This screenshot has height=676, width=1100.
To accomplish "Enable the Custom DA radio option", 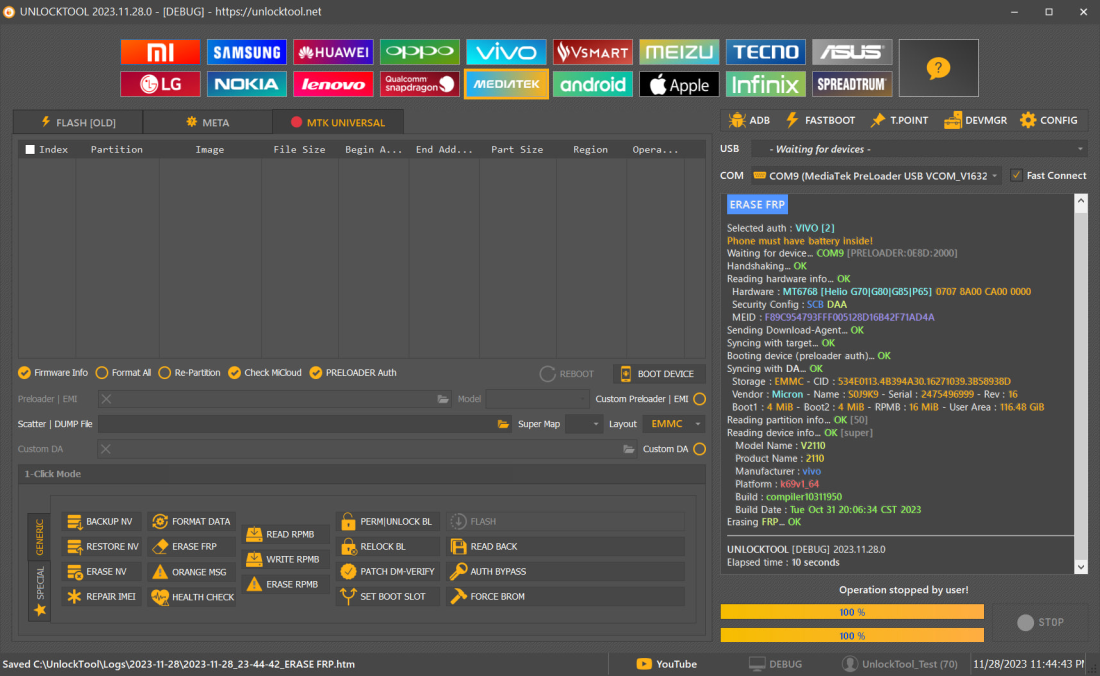I will coord(699,449).
